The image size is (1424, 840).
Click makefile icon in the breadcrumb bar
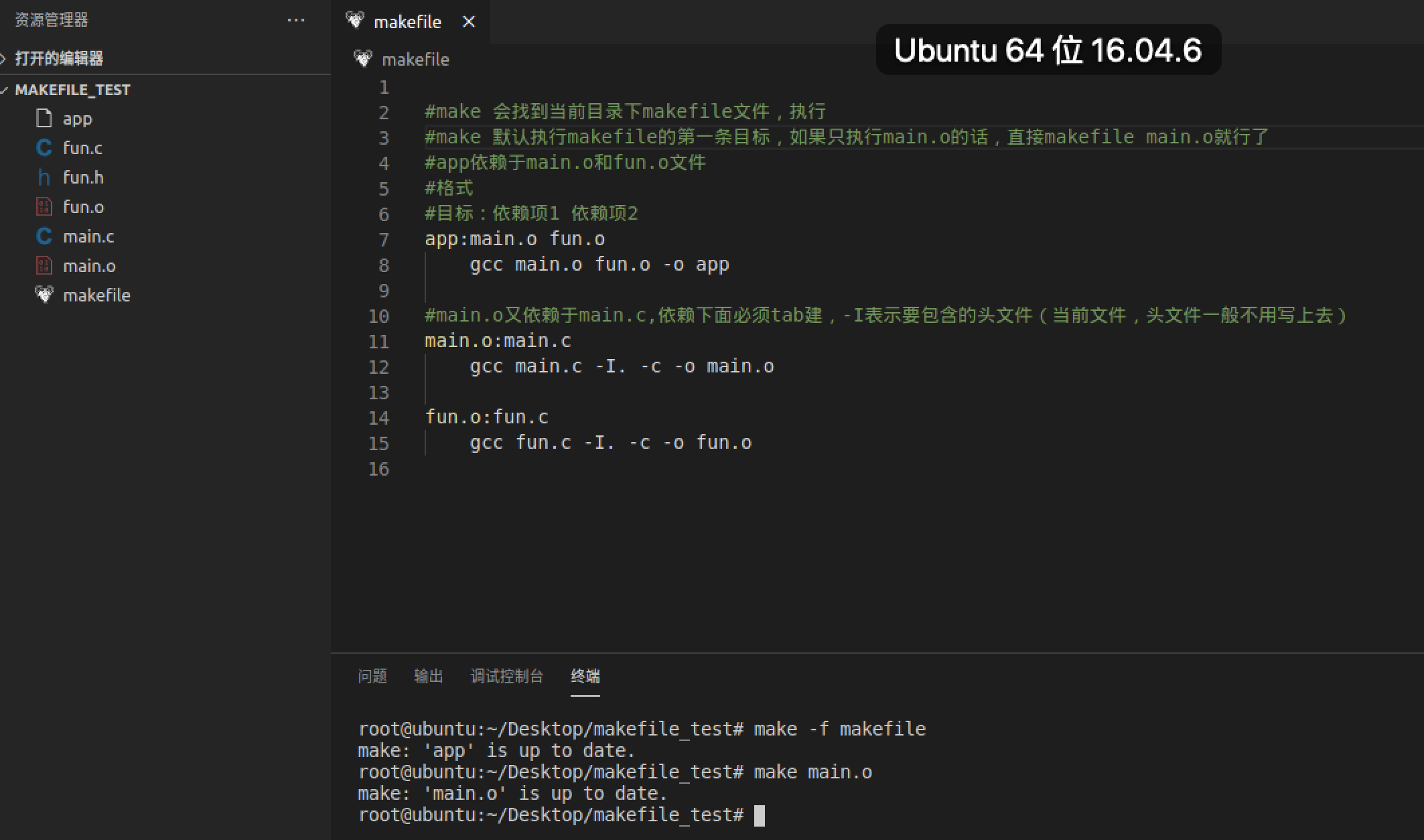363,59
